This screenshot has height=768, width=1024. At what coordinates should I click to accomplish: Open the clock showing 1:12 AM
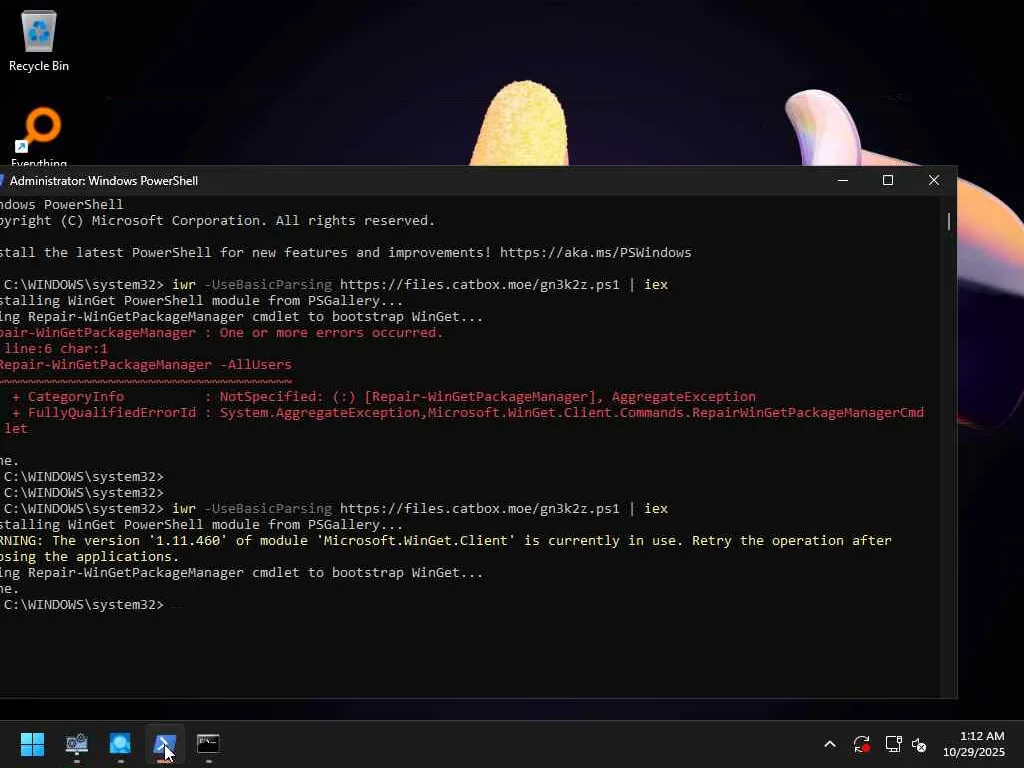[x=982, y=736]
